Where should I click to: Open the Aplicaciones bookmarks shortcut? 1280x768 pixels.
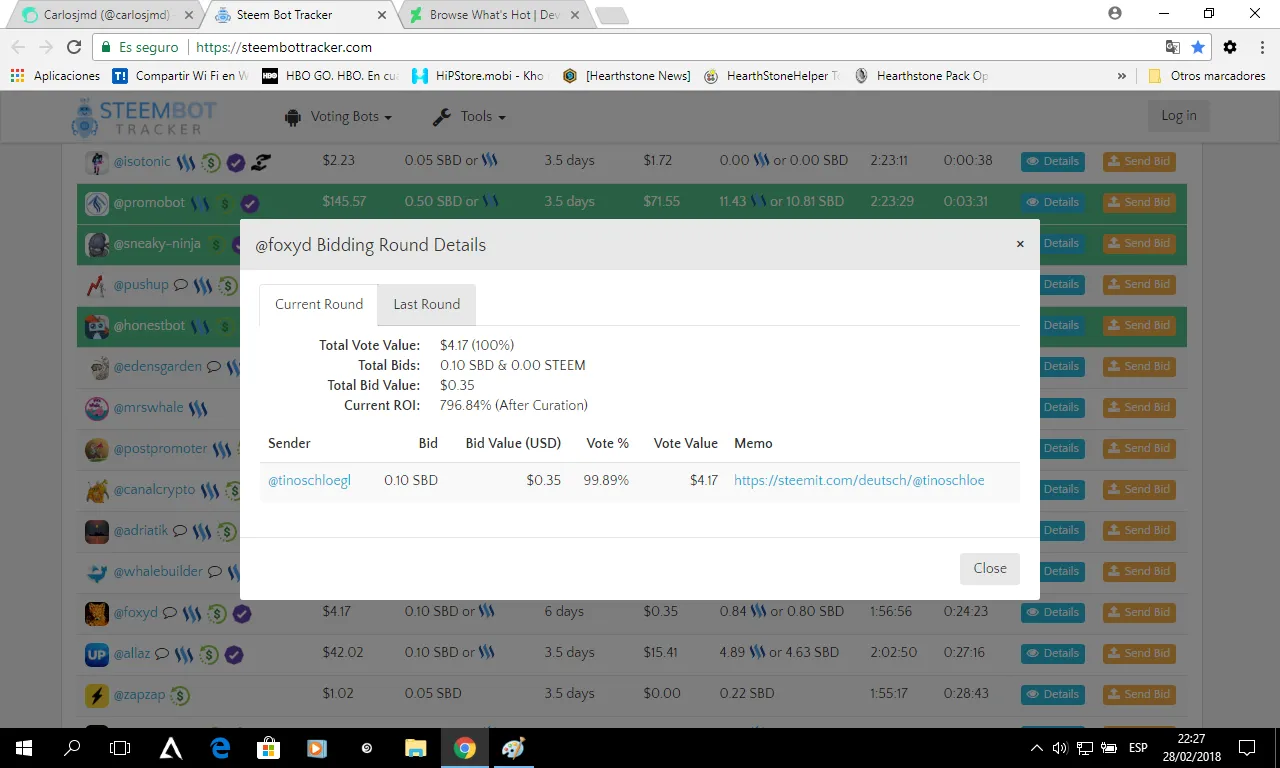(x=55, y=75)
